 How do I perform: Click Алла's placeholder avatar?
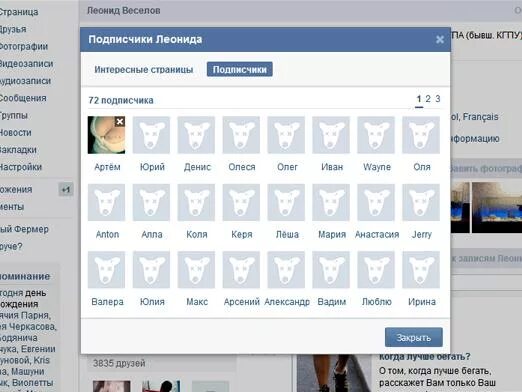(x=151, y=203)
